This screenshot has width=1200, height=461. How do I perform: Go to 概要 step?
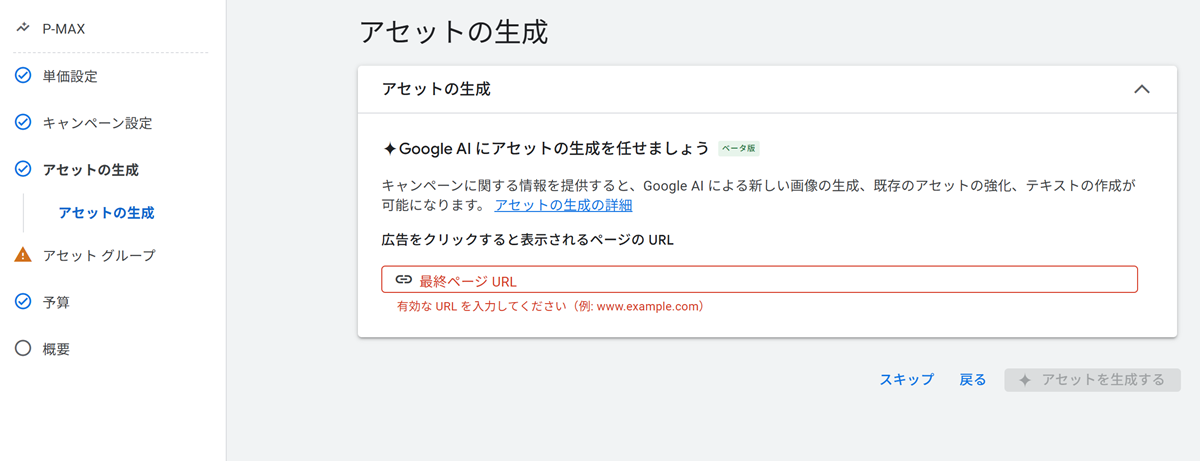coord(56,349)
